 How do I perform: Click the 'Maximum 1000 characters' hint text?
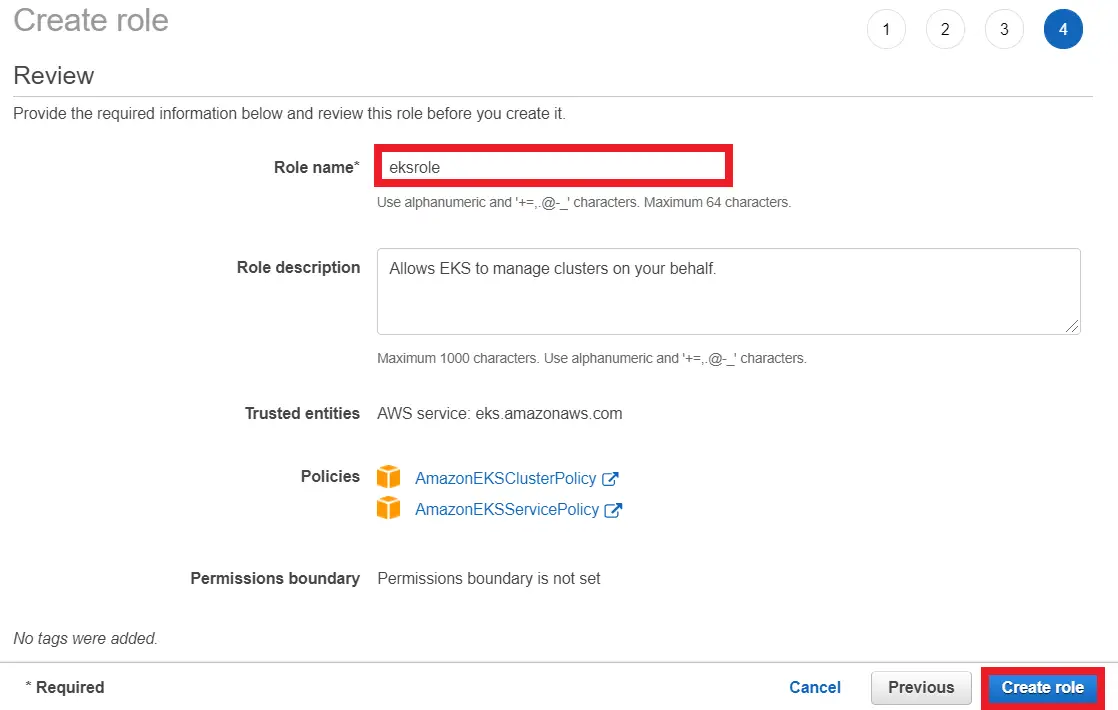tap(458, 359)
